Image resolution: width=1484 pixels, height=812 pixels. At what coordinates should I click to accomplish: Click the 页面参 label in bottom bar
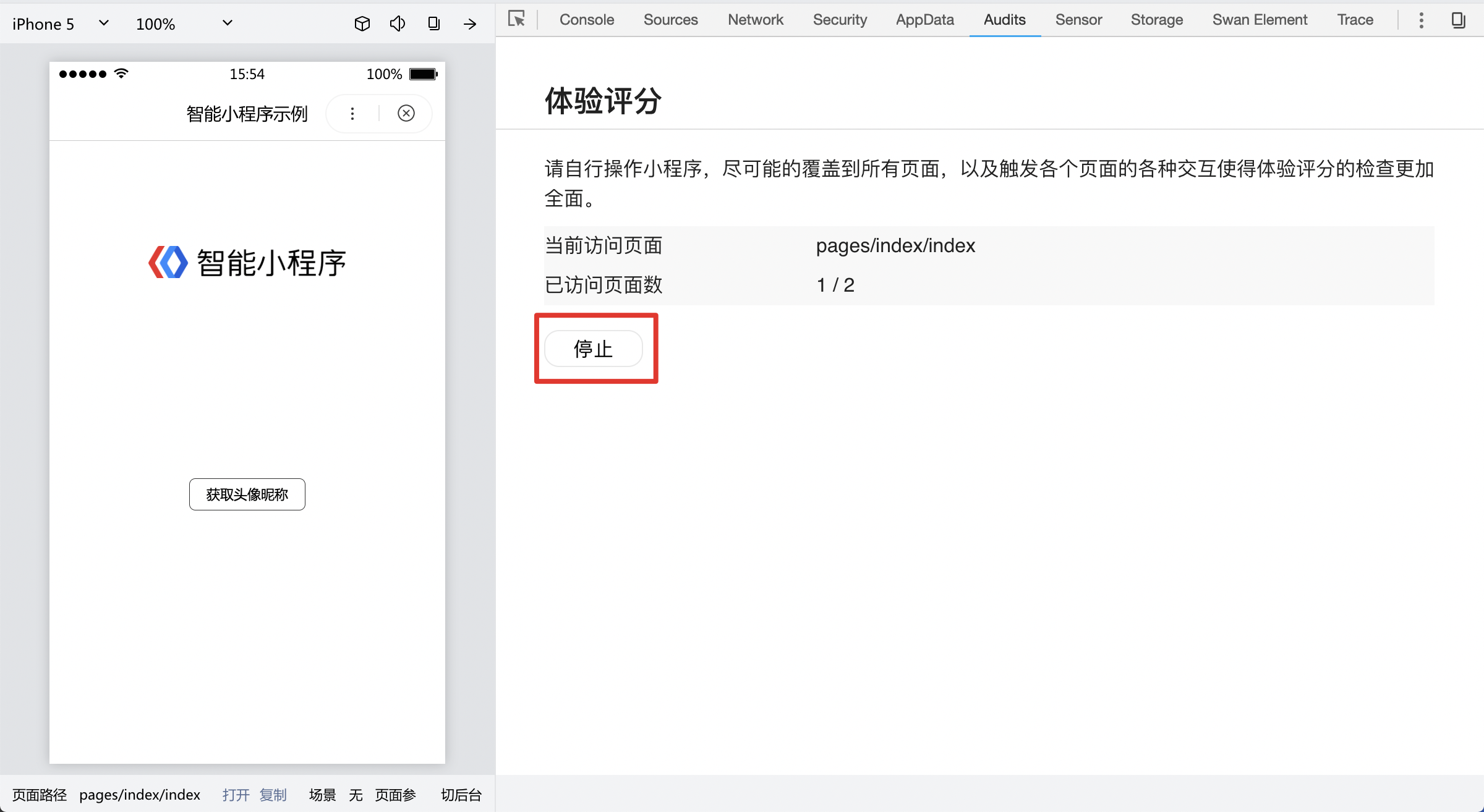click(396, 795)
